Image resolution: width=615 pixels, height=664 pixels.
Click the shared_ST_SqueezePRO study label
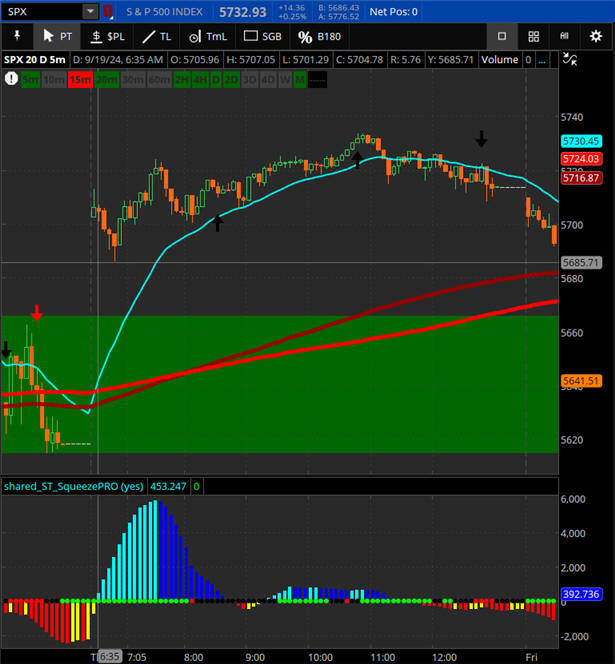pos(73,486)
